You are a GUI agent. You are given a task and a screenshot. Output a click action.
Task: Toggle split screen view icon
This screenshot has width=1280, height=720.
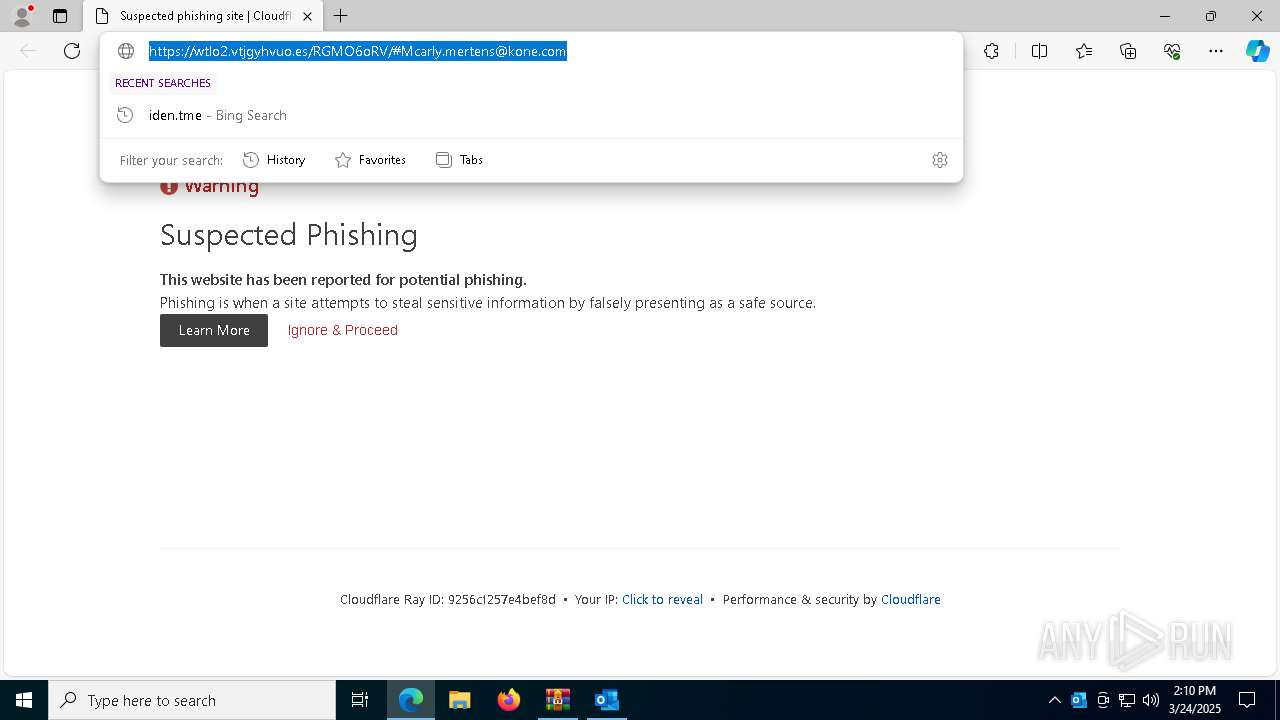(x=1039, y=51)
